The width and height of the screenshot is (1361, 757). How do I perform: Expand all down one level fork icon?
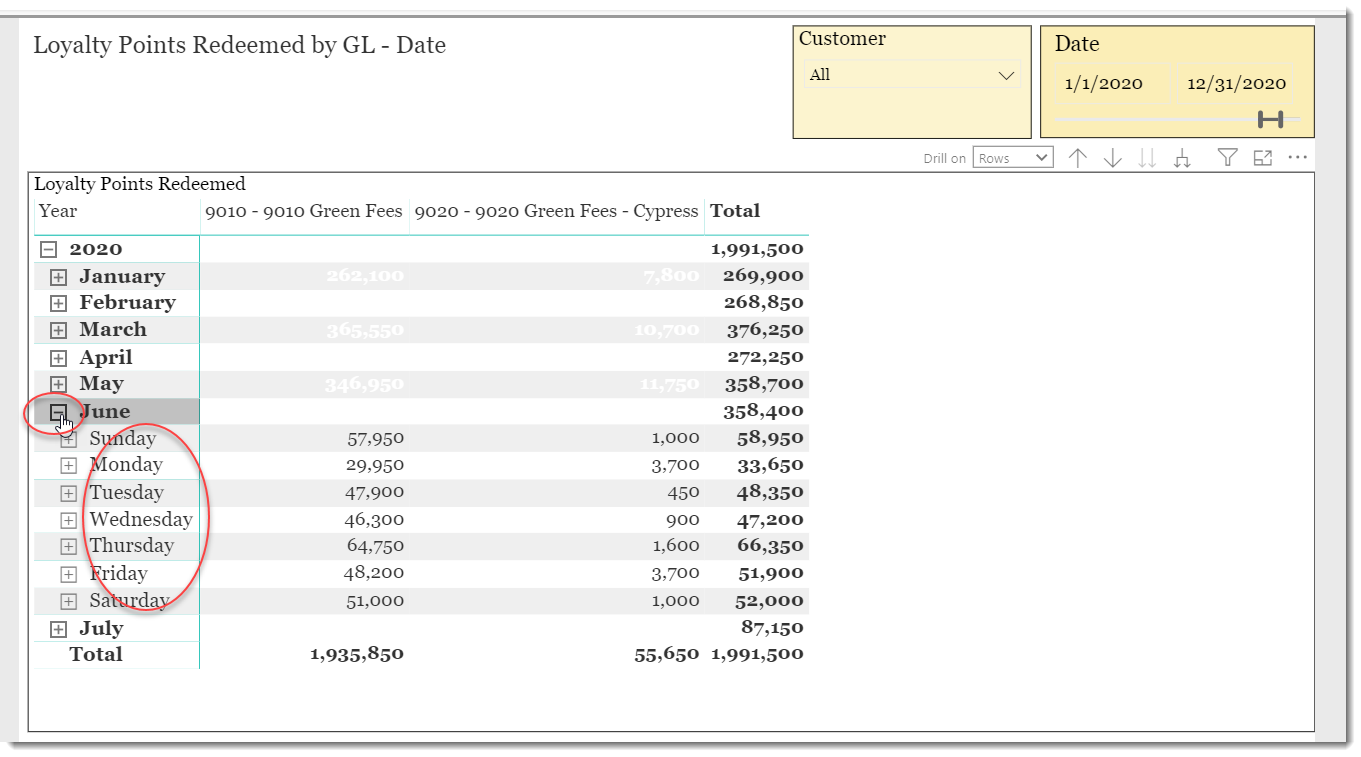click(1182, 158)
